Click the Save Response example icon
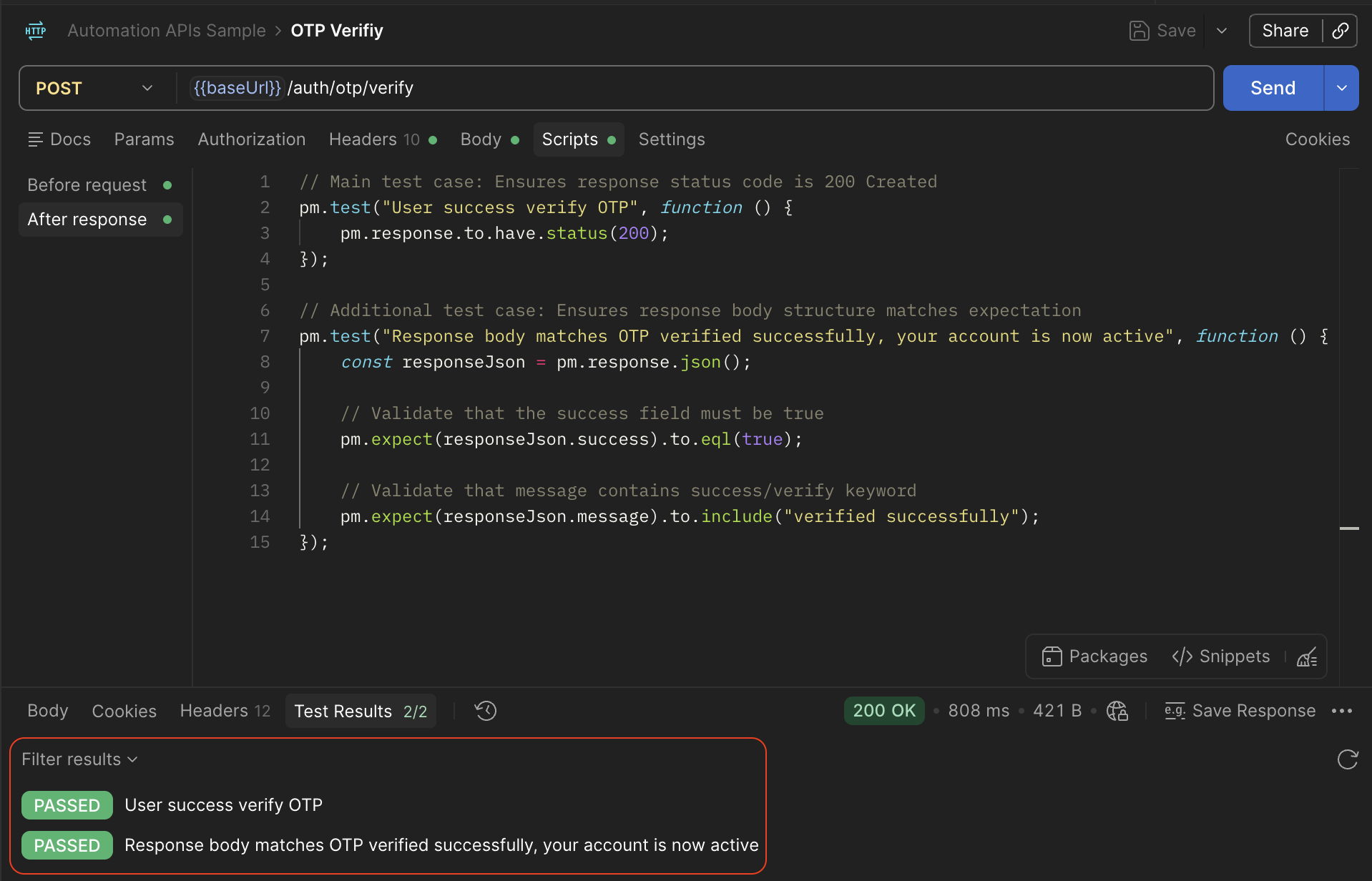 pyautogui.click(x=1175, y=711)
